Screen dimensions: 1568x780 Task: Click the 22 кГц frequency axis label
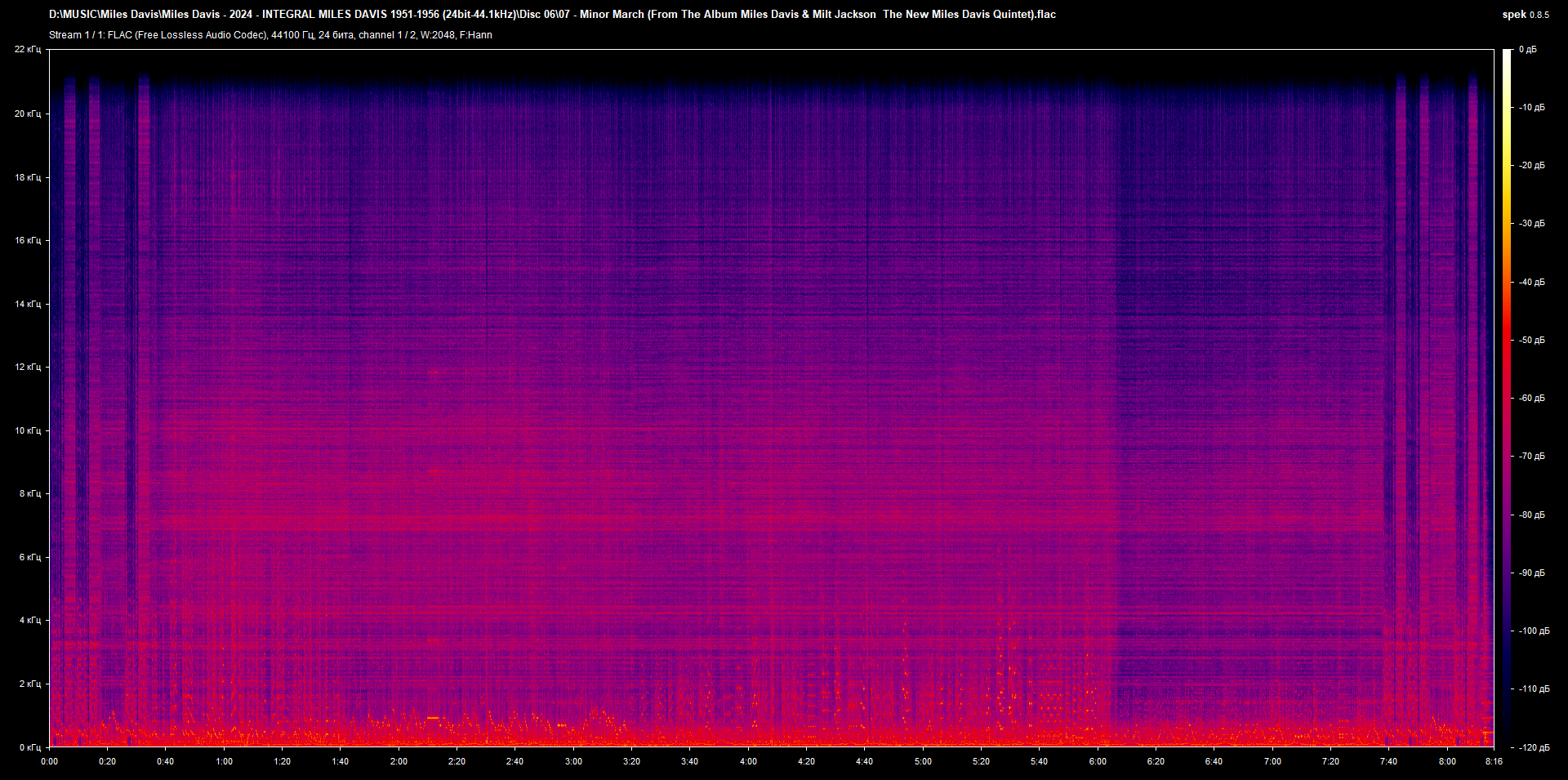coord(28,50)
